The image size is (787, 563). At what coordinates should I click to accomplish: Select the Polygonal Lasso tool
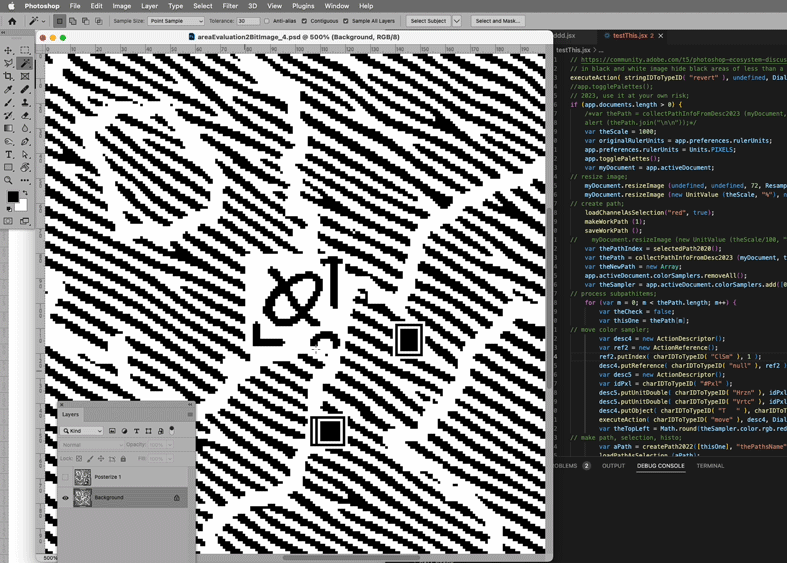(x=9, y=63)
